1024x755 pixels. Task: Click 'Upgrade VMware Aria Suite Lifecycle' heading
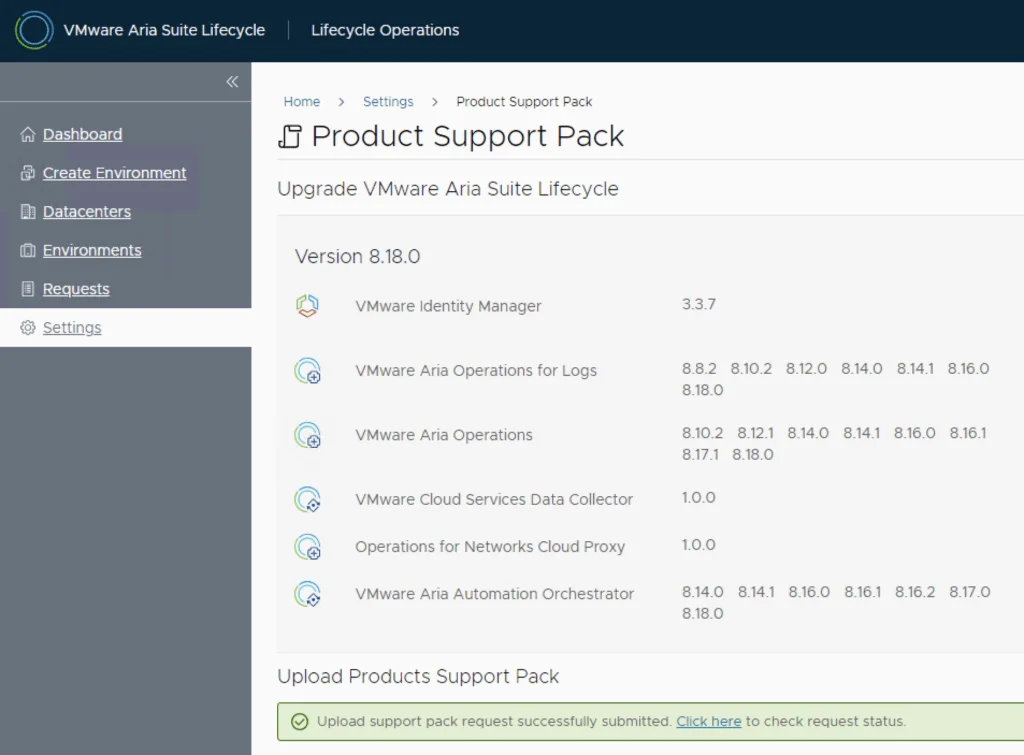pyautogui.click(x=448, y=189)
